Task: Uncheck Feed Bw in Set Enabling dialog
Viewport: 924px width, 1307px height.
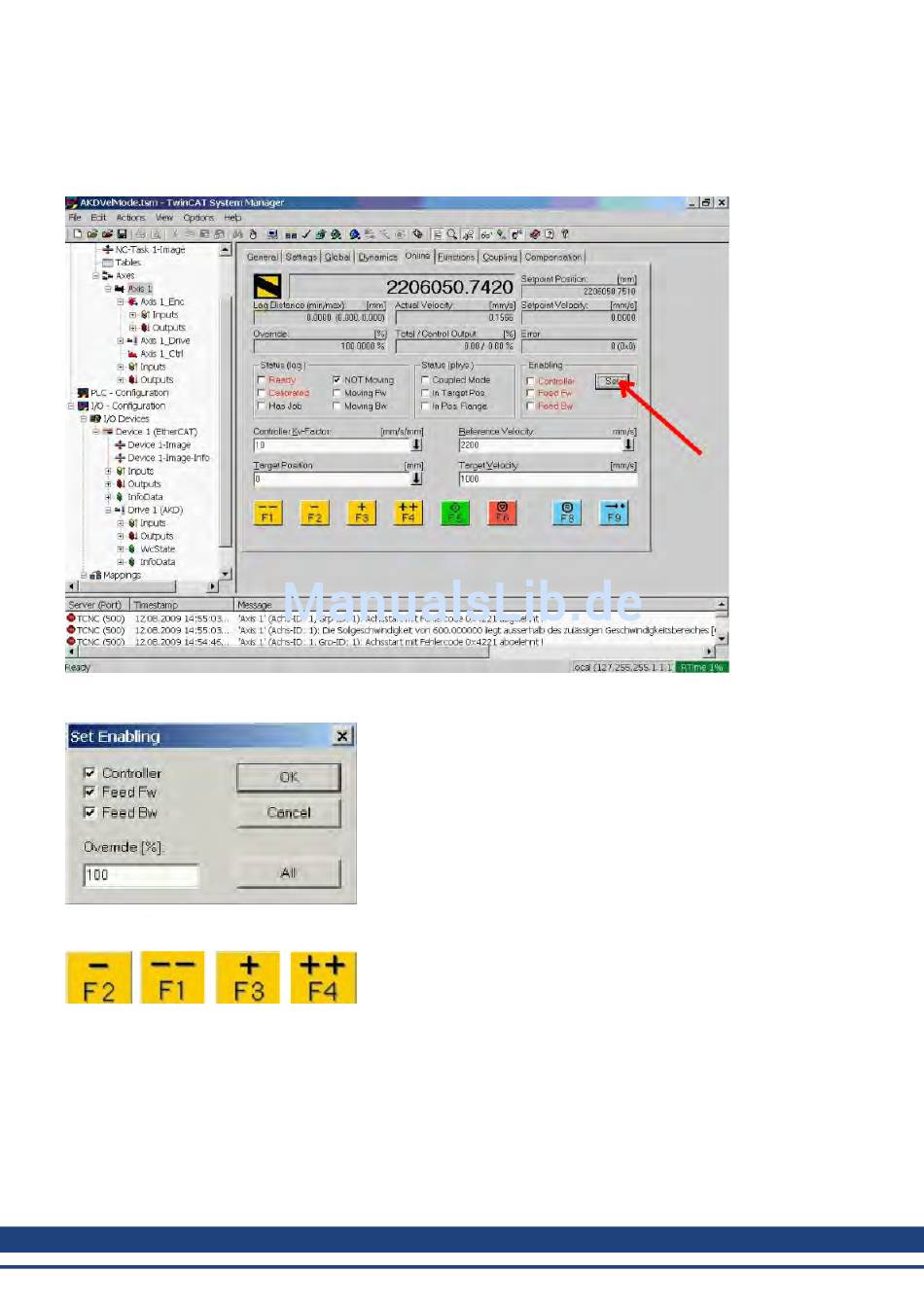Action: pos(89,812)
